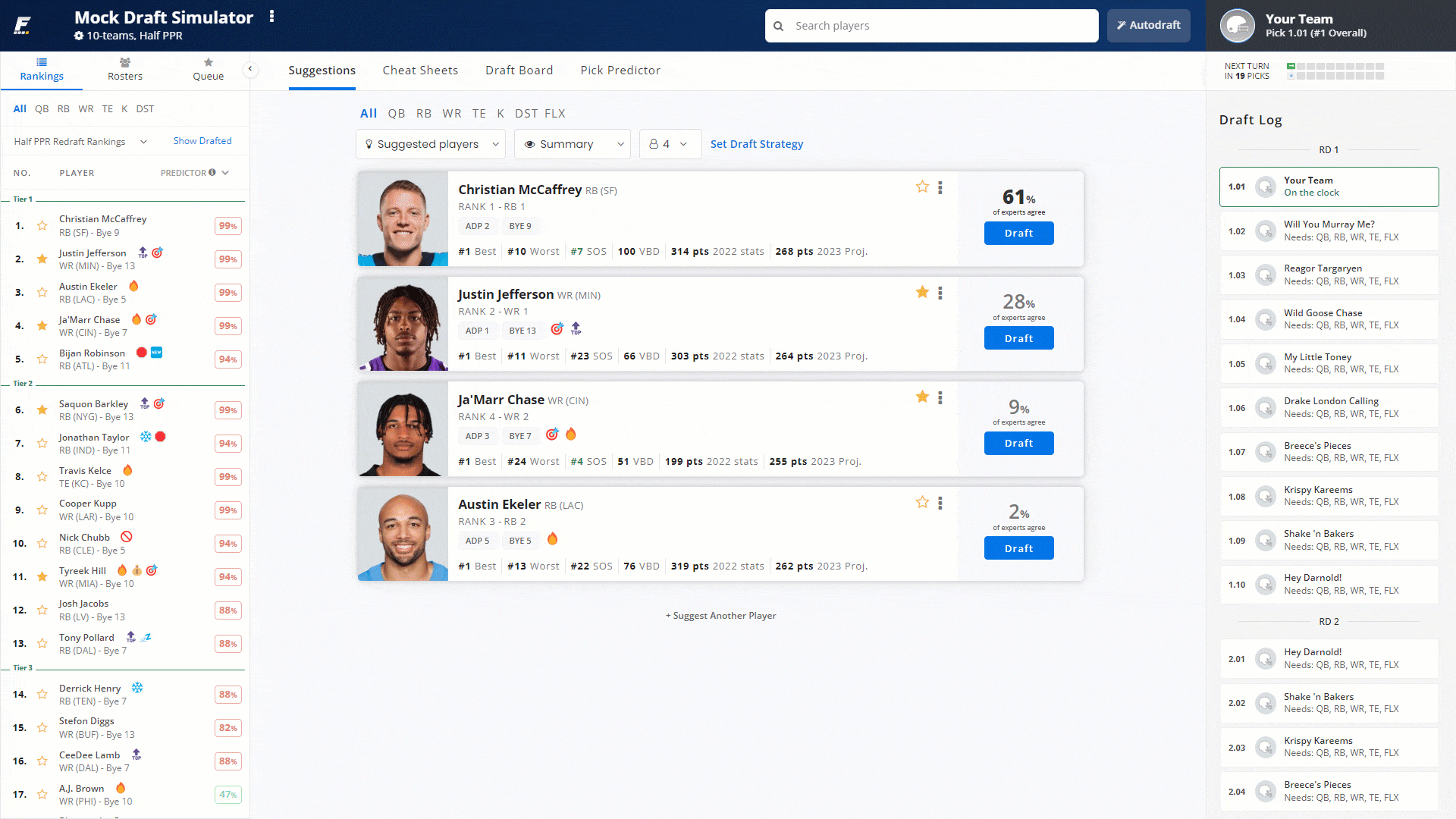
Task: Select the RB position filter tab
Action: point(424,113)
